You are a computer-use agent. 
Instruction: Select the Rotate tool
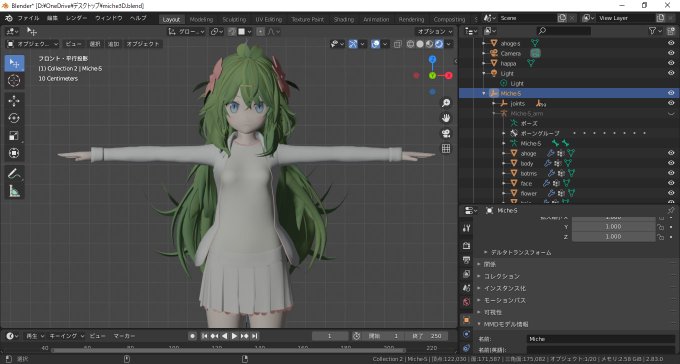tap(14, 118)
